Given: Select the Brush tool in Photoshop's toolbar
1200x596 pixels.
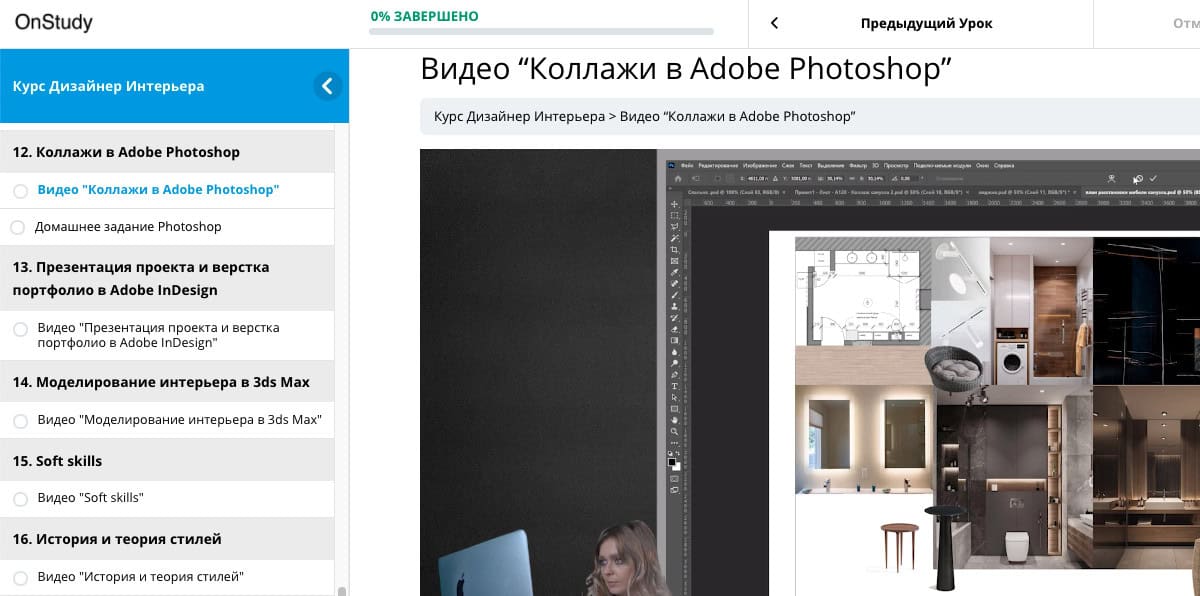Looking at the screenshot, I should [674, 294].
